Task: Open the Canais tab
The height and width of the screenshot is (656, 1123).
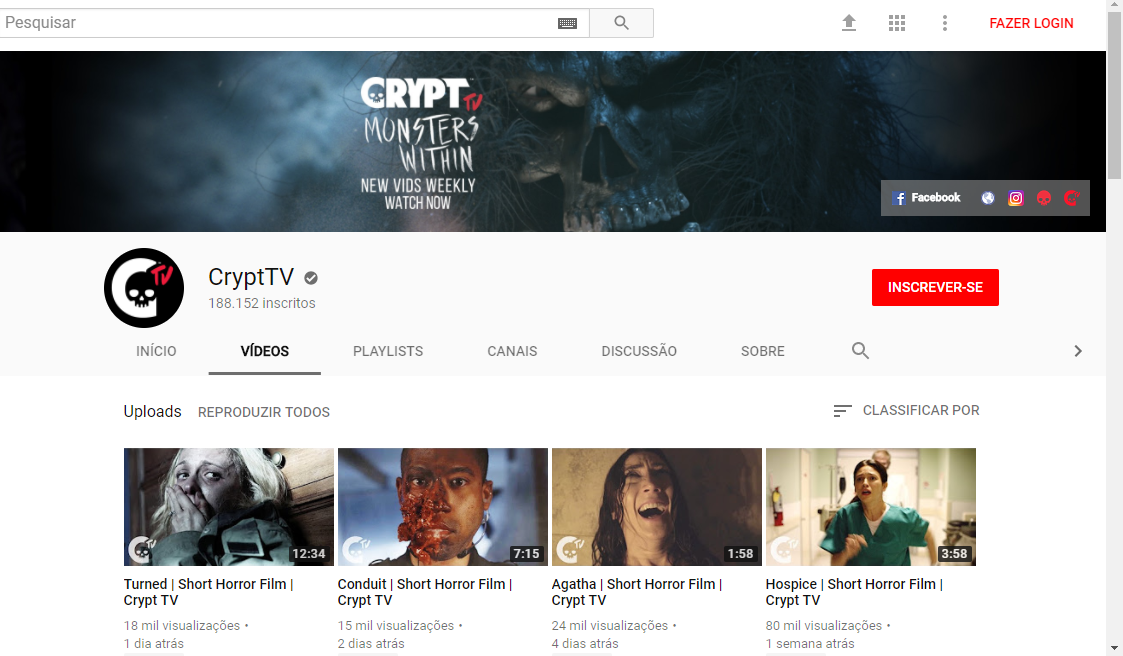Action: pos(512,351)
